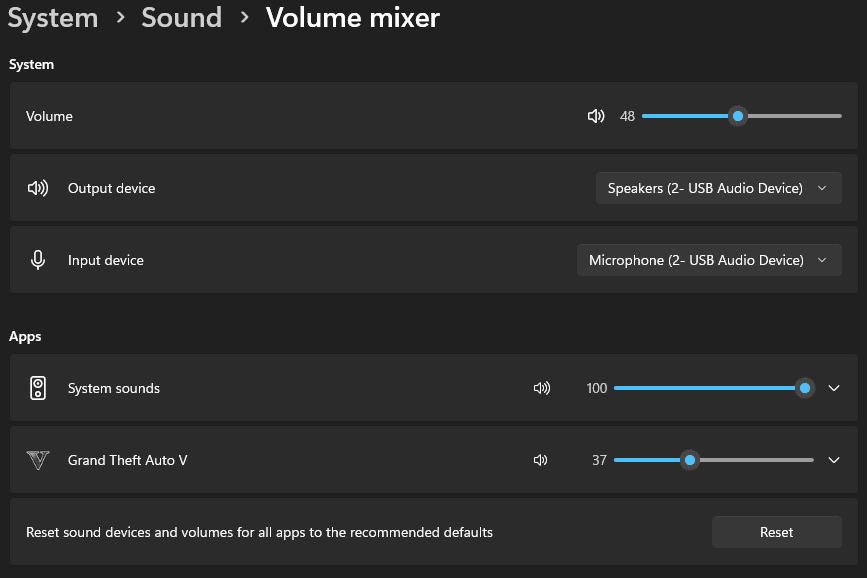Click the Volume mixer page title
This screenshot has height=578, width=867.
coord(352,18)
